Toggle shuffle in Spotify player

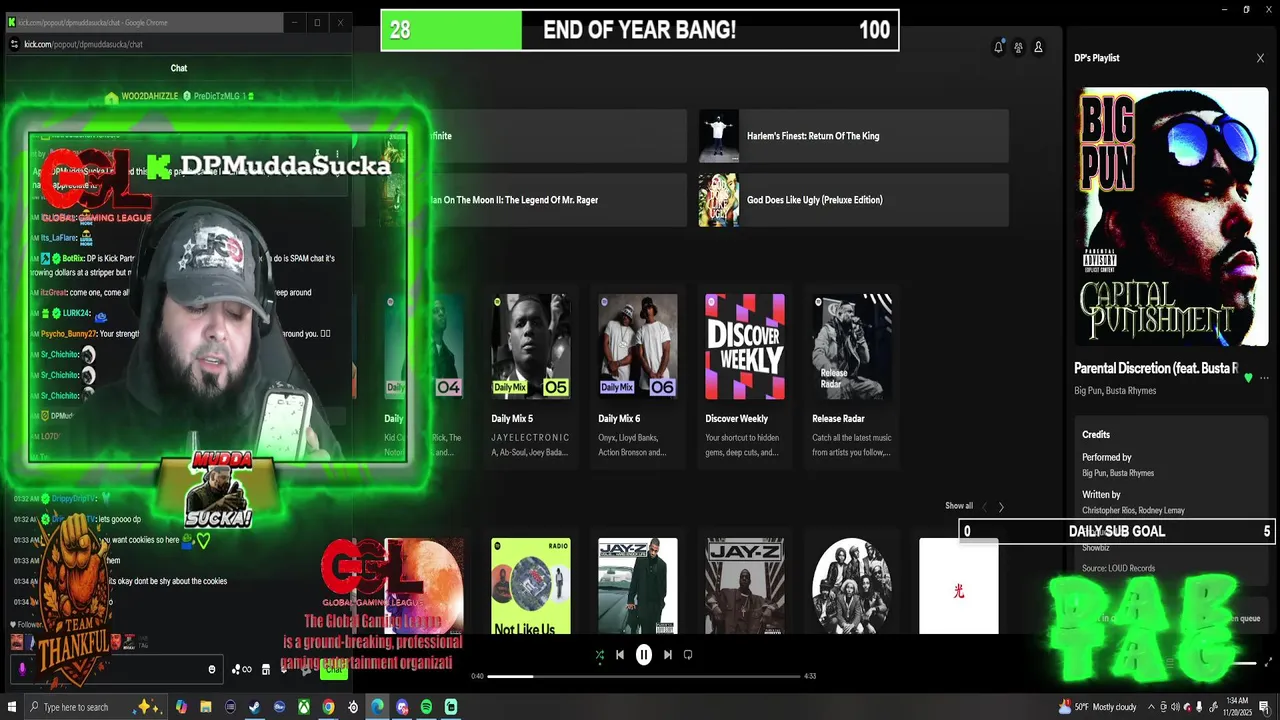(599, 655)
